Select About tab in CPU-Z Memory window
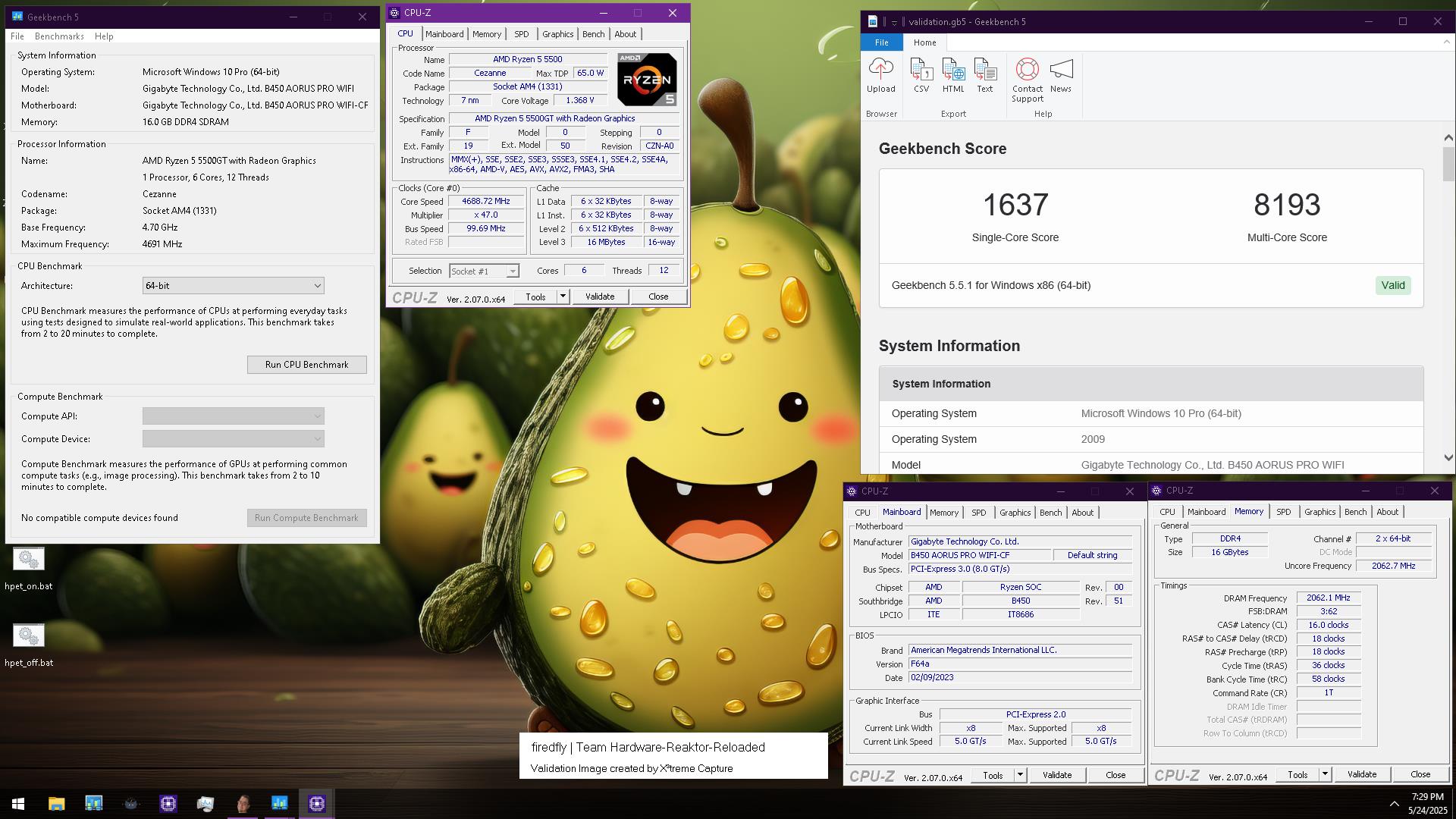The image size is (1456, 819). (1387, 512)
